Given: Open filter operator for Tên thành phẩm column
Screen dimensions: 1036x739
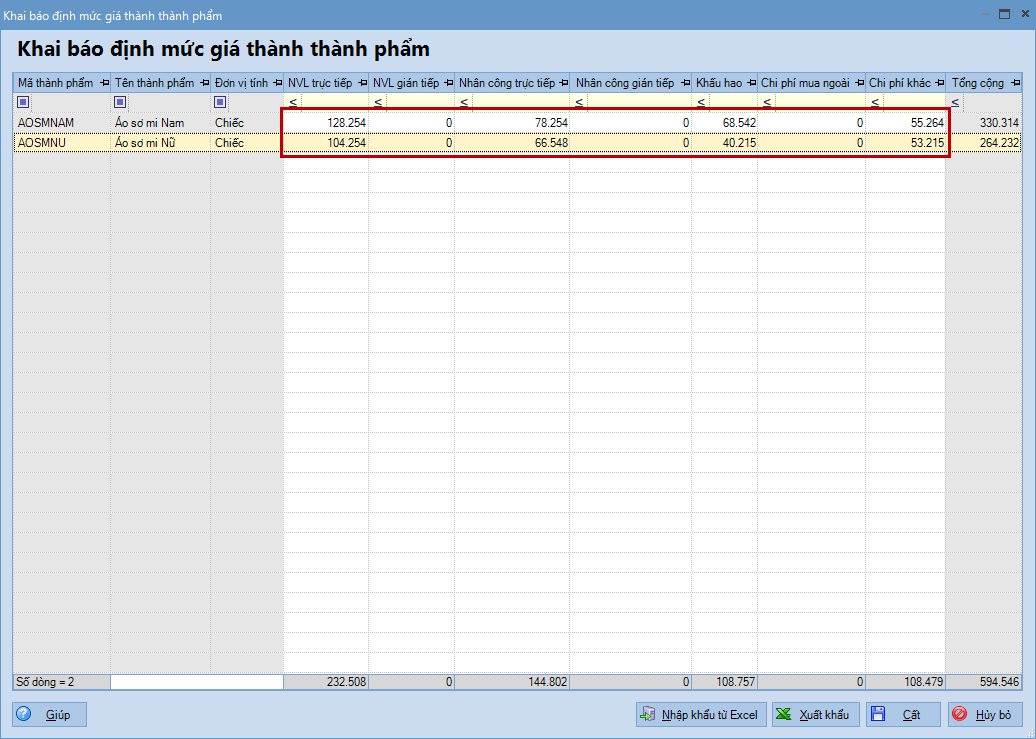Looking at the screenshot, I should tap(120, 102).
